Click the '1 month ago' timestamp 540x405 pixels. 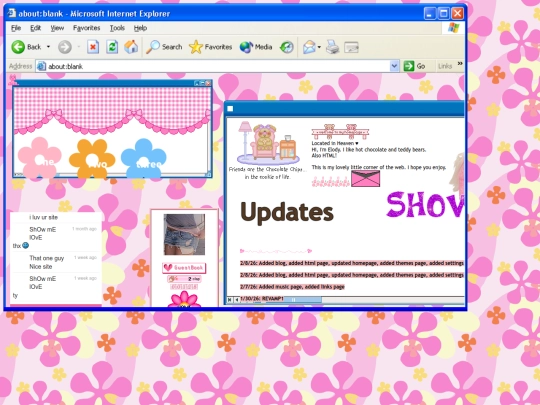[84, 229]
